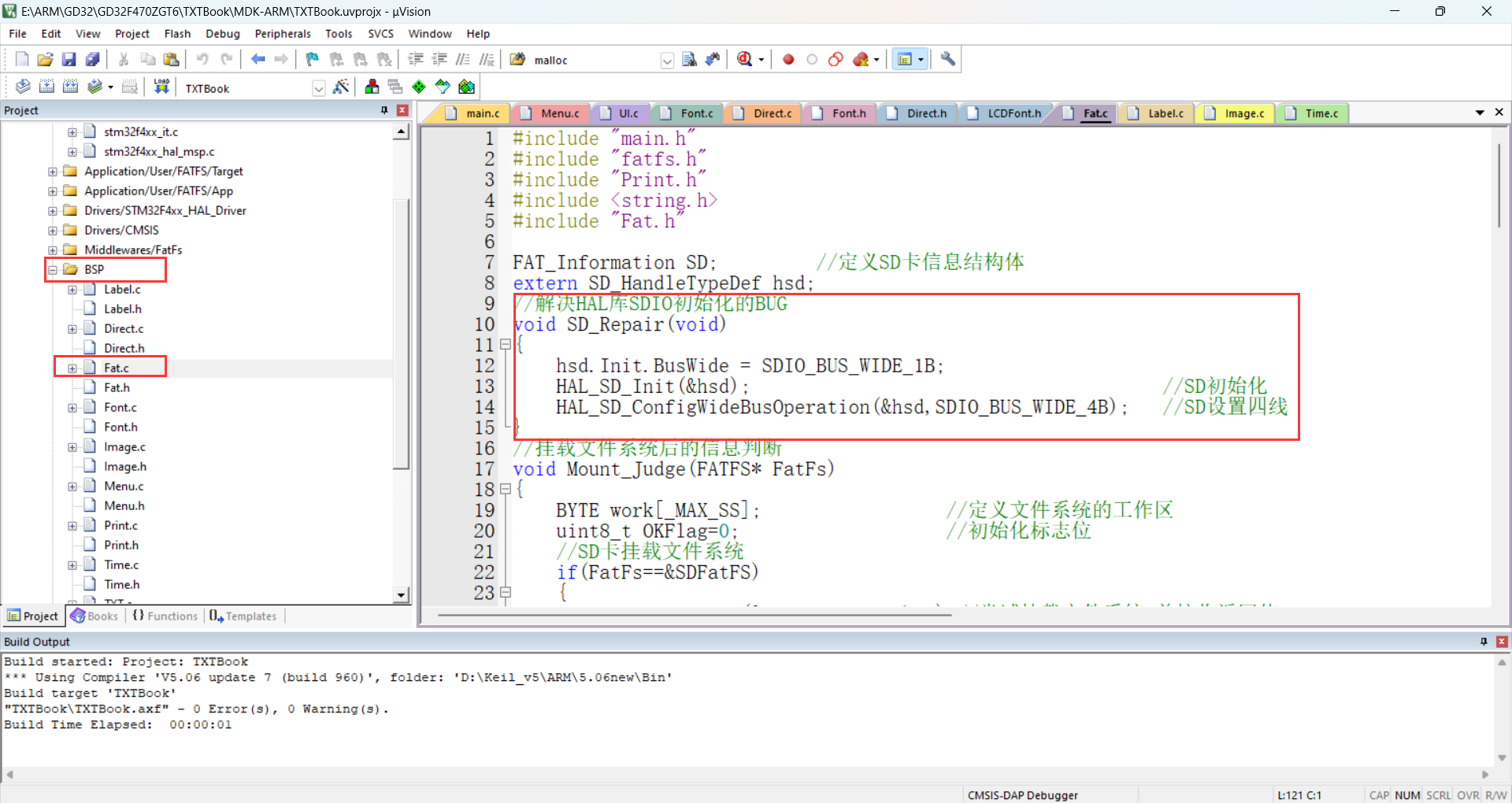The height and width of the screenshot is (803, 1512).
Task: Click the Save All files icon
Action: tap(93, 60)
